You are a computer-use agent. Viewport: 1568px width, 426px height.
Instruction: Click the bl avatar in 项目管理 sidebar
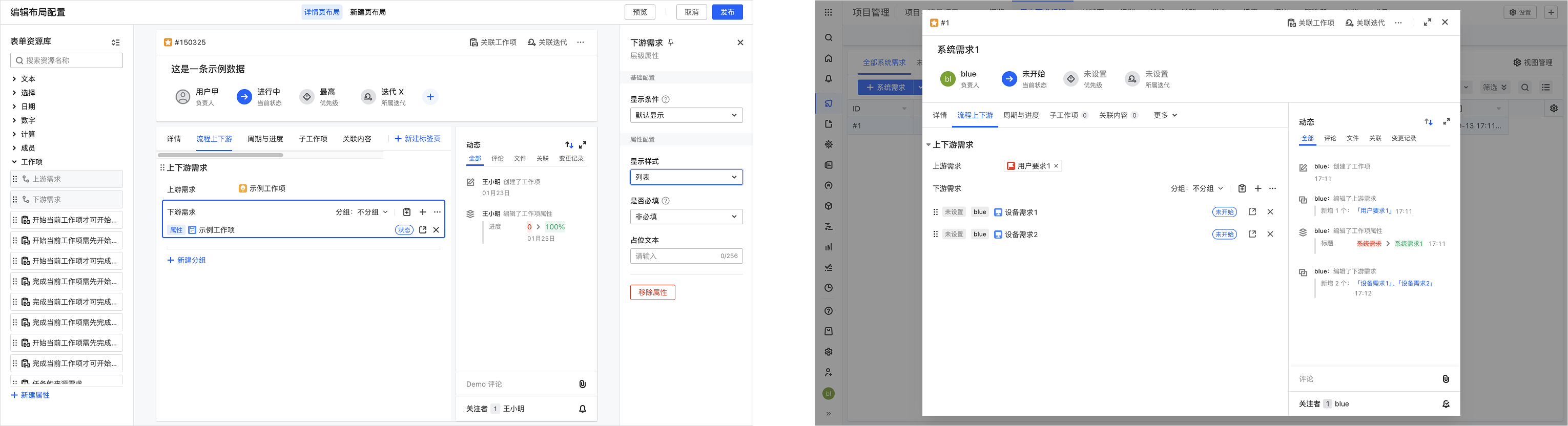click(829, 394)
